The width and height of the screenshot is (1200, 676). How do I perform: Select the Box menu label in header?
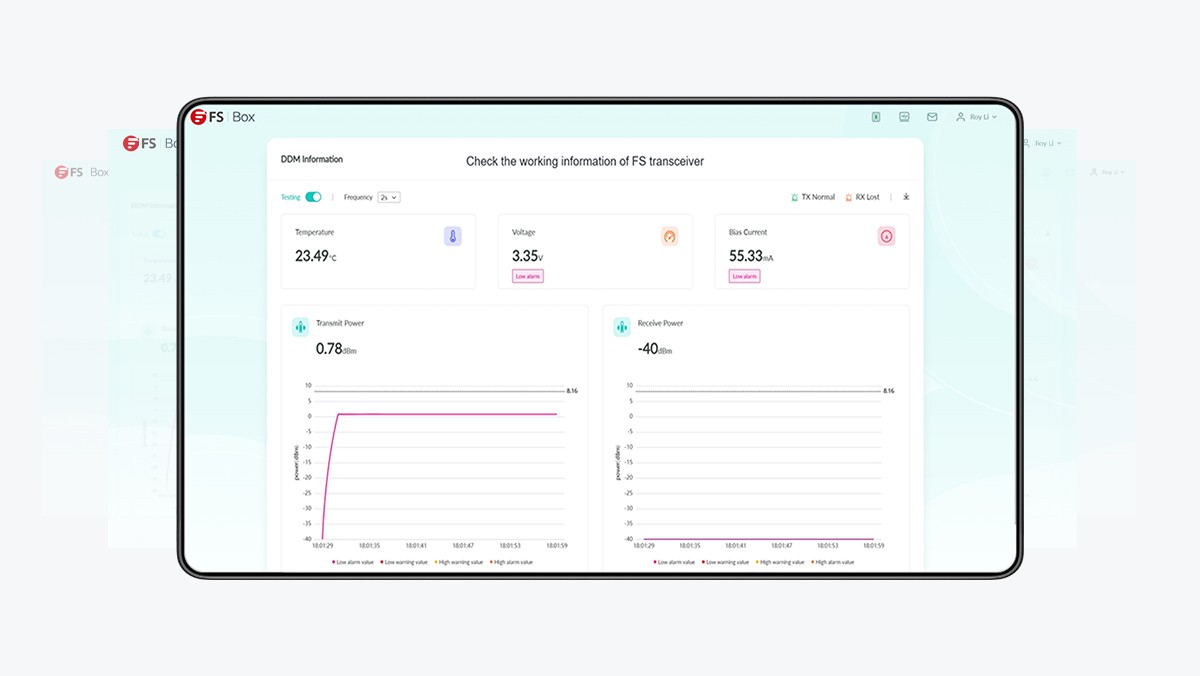(x=243, y=116)
